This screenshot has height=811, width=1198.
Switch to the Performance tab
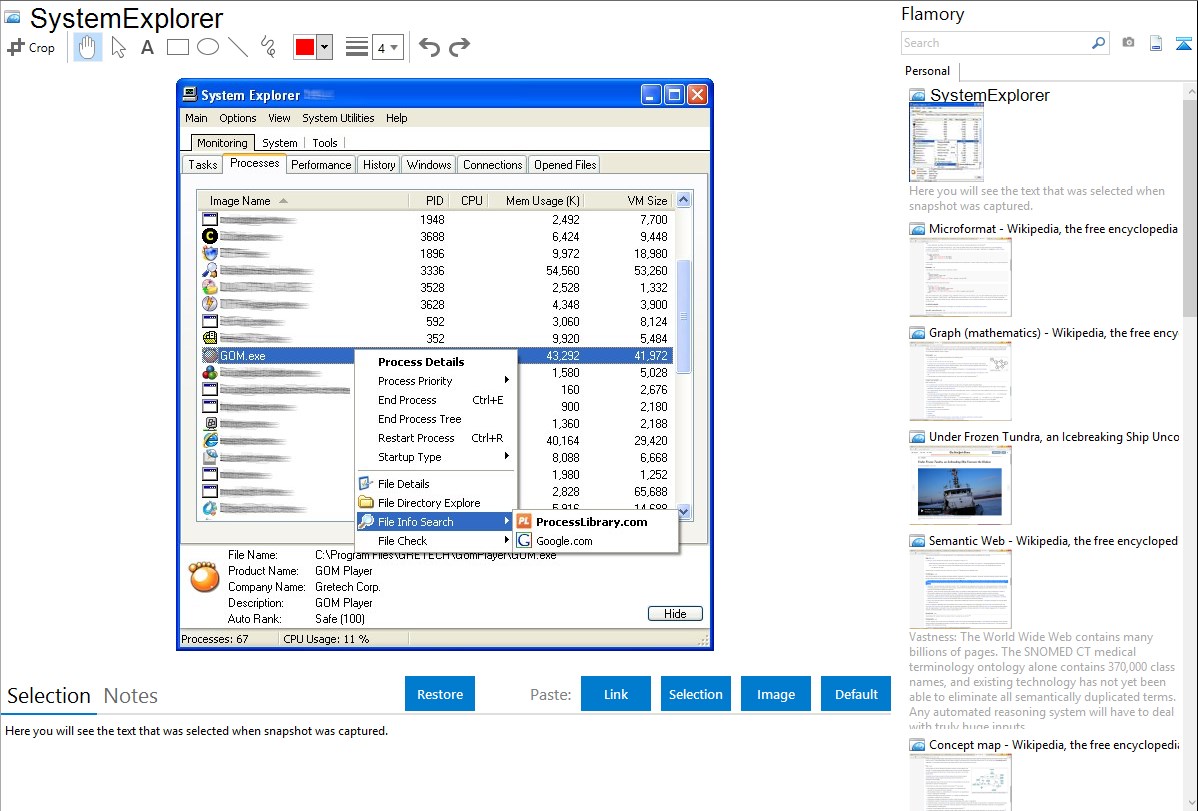[x=321, y=164]
